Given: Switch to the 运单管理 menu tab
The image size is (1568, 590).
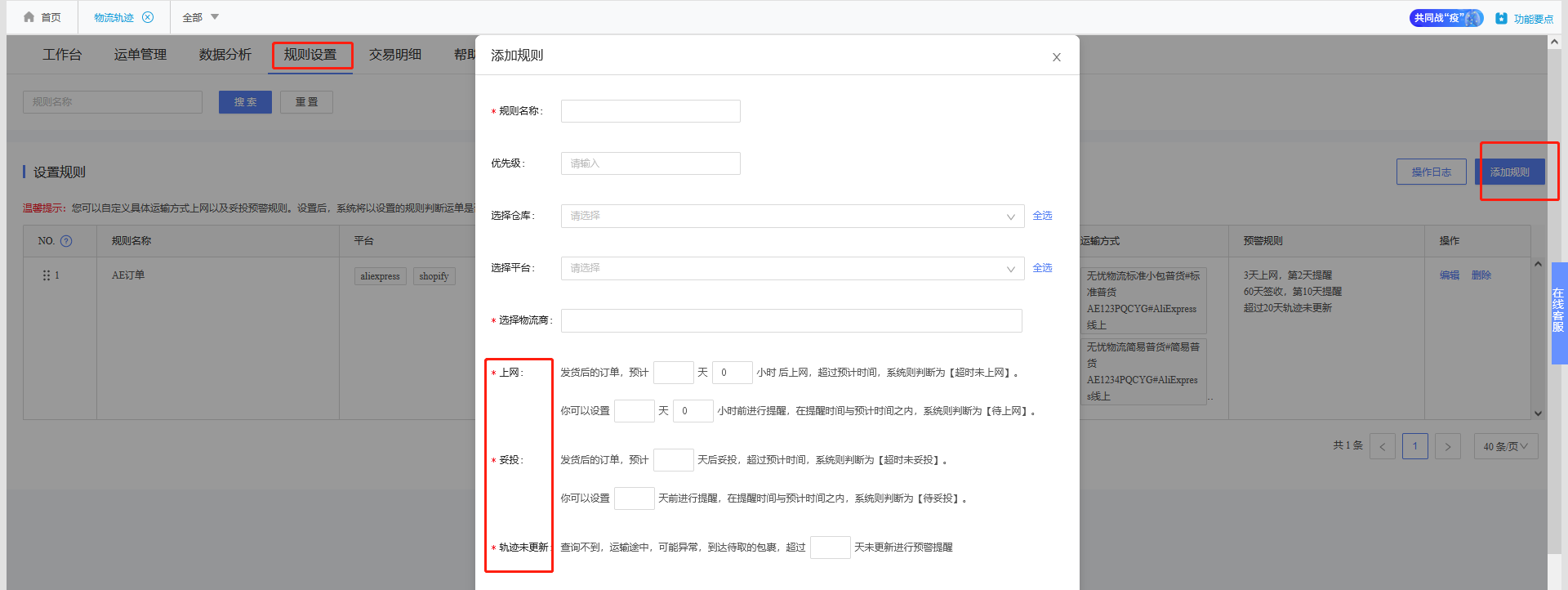Looking at the screenshot, I should pos(140,55).
